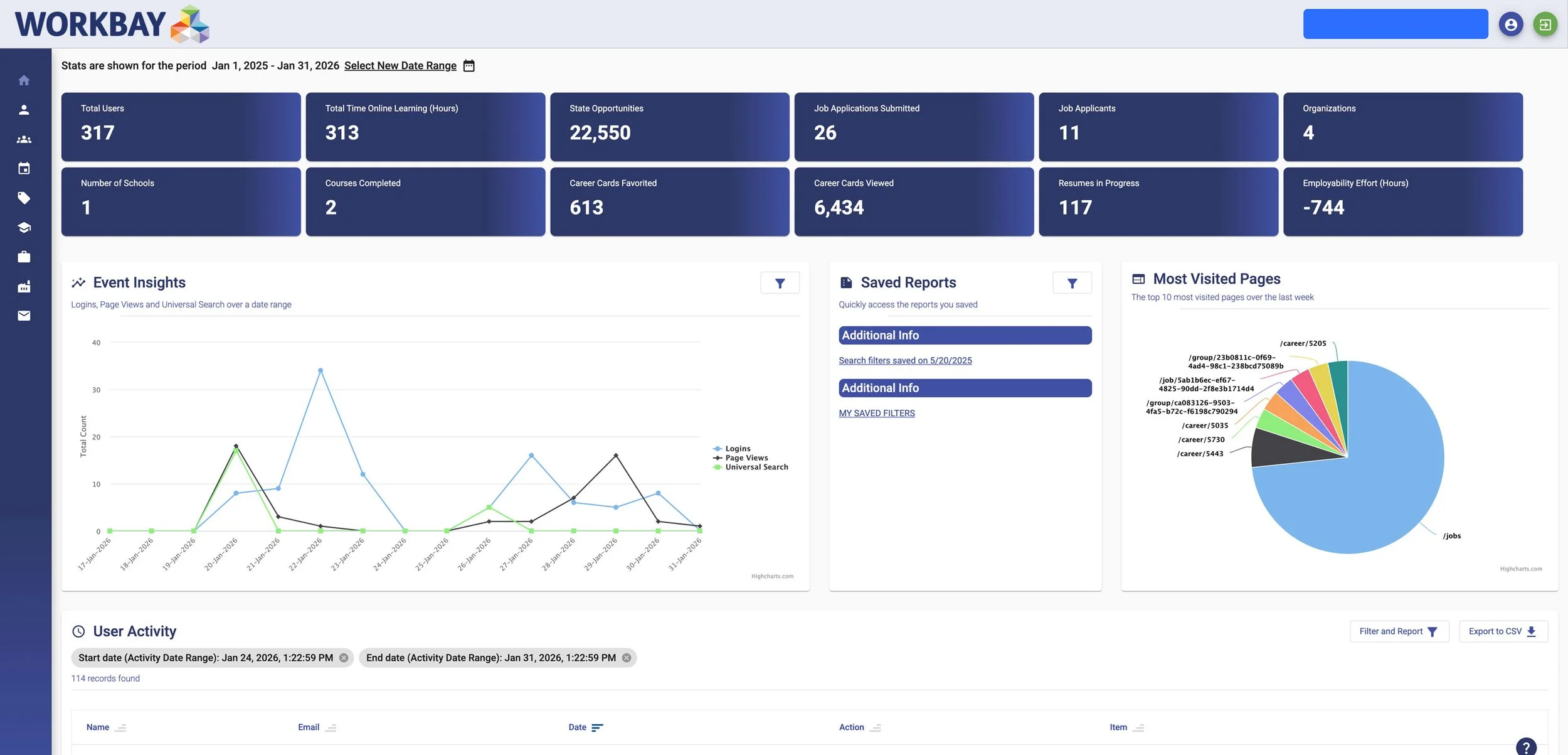Open the briefcase jobs sidebar icon
1568x755 pixels.
point(24,257)
